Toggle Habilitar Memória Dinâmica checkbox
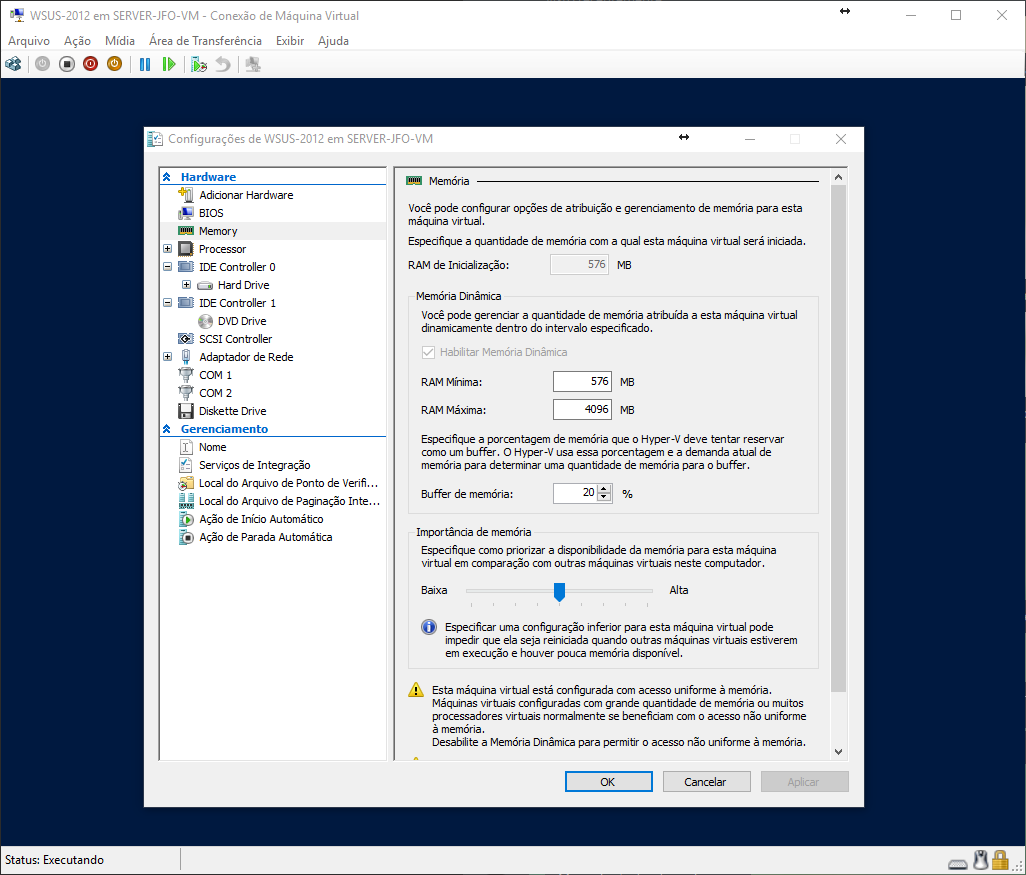 click(x=428, y=352)
